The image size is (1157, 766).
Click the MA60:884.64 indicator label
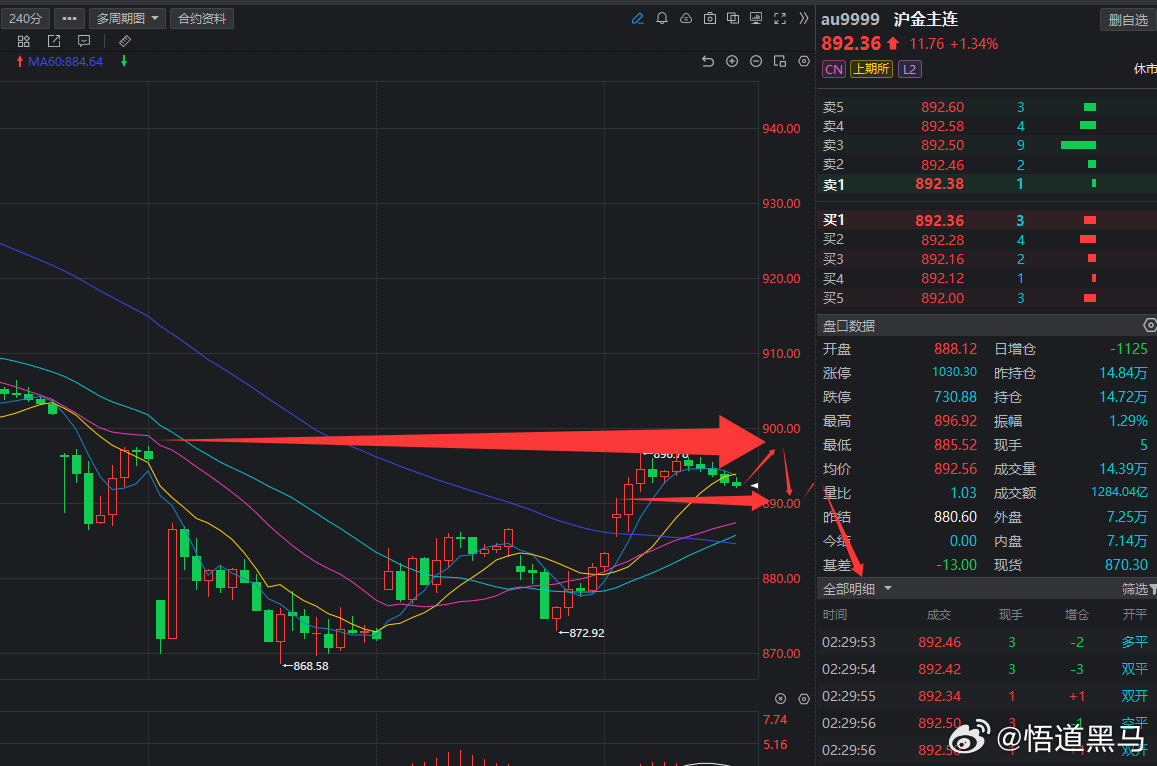pos(65,62)
